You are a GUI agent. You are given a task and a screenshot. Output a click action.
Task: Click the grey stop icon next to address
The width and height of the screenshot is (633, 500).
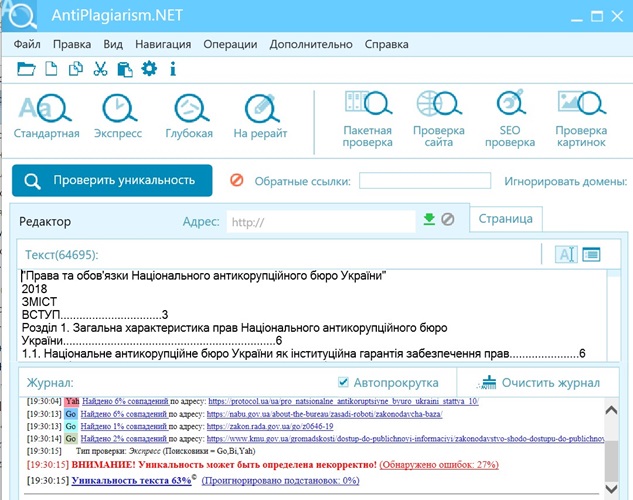[x=447, y=219]
